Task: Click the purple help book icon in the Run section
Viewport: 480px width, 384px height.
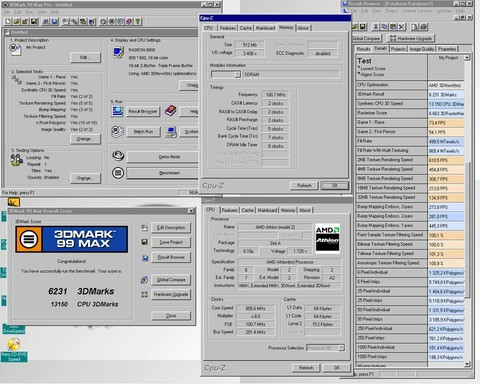Action: click(171, 110)
